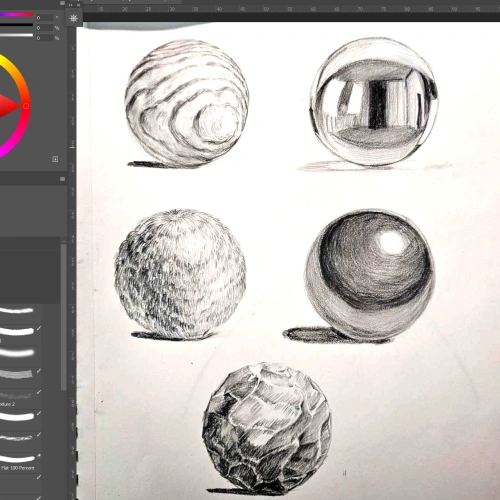Open the brush panel hamburger menu

pos(62,179)
